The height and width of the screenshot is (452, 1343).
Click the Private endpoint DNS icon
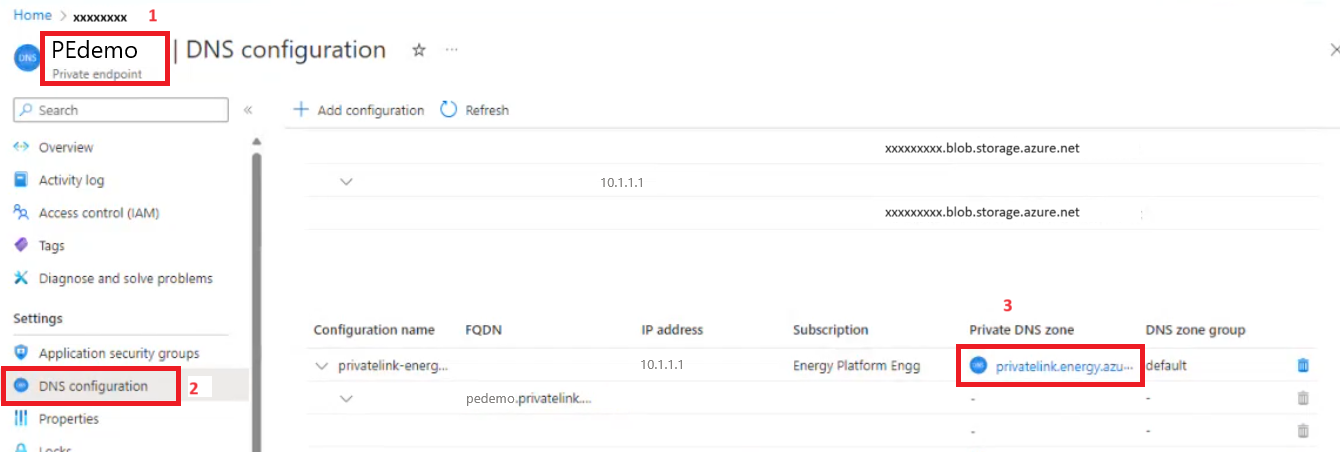(26, 58)
